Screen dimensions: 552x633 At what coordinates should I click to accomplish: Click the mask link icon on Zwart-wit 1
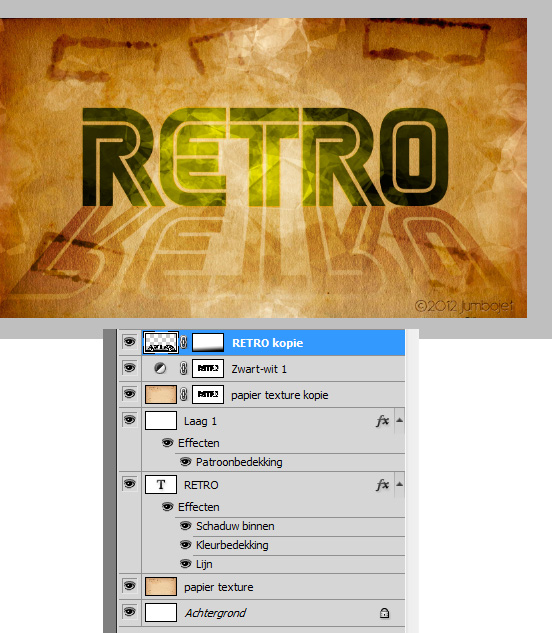tap(184, 369)
